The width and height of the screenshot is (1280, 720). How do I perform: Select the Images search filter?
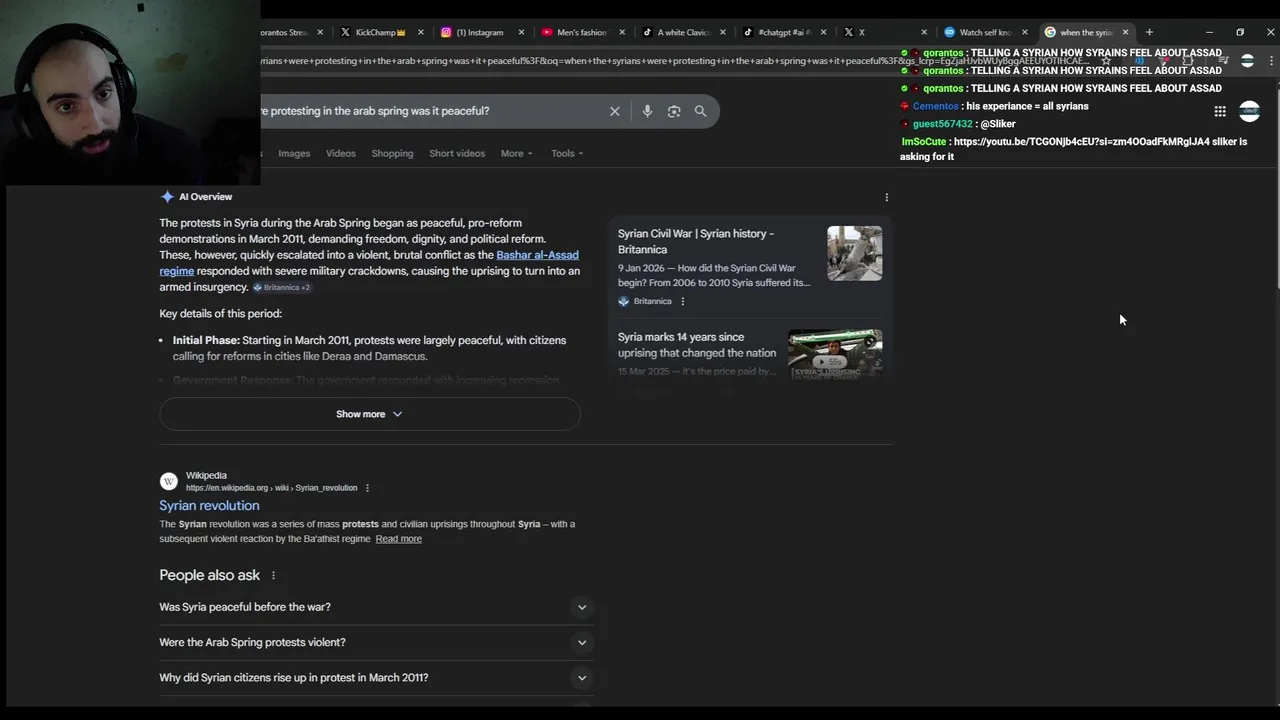(x=294, y=153)
